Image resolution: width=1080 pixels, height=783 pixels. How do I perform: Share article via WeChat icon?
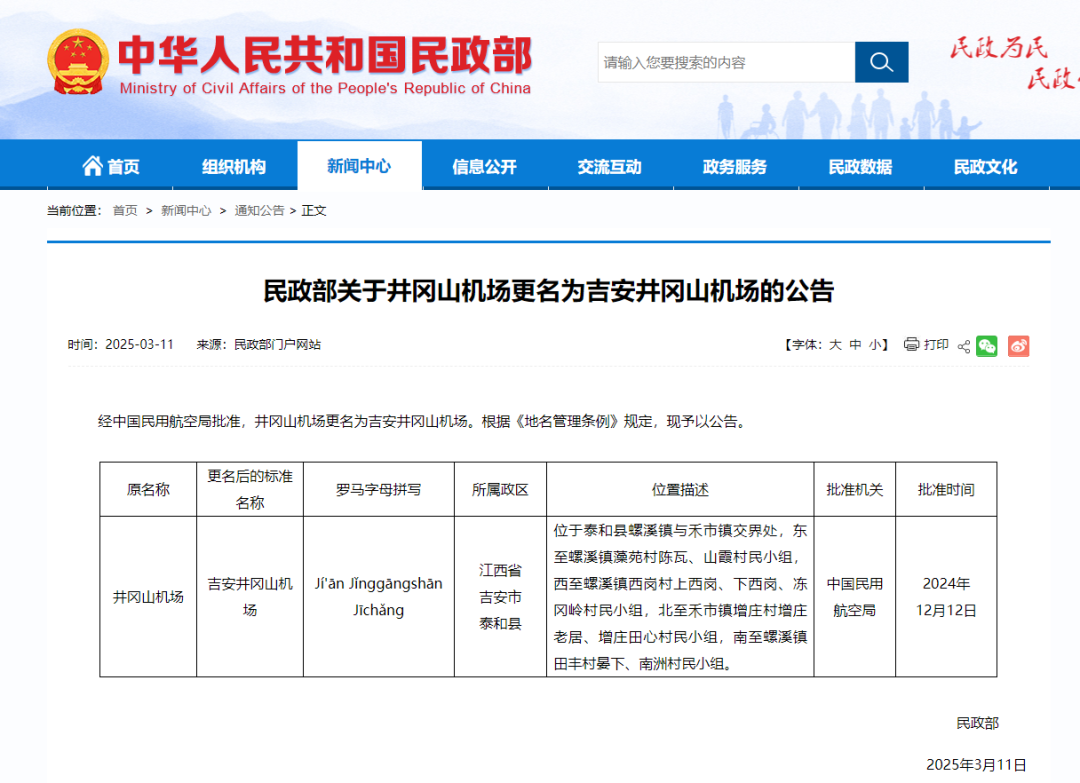[x=986, y=346]
